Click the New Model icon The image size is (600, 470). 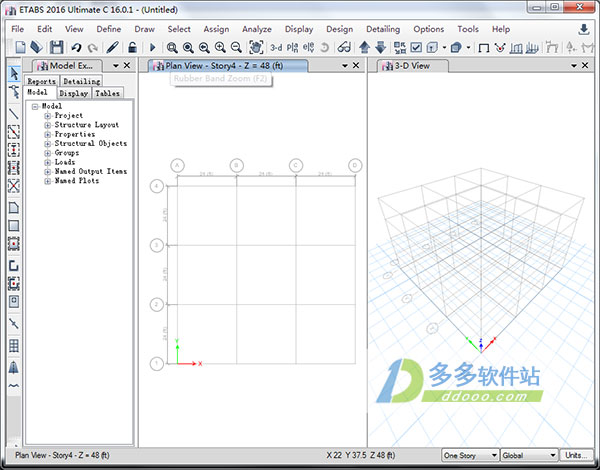click(x=20, y=47)
